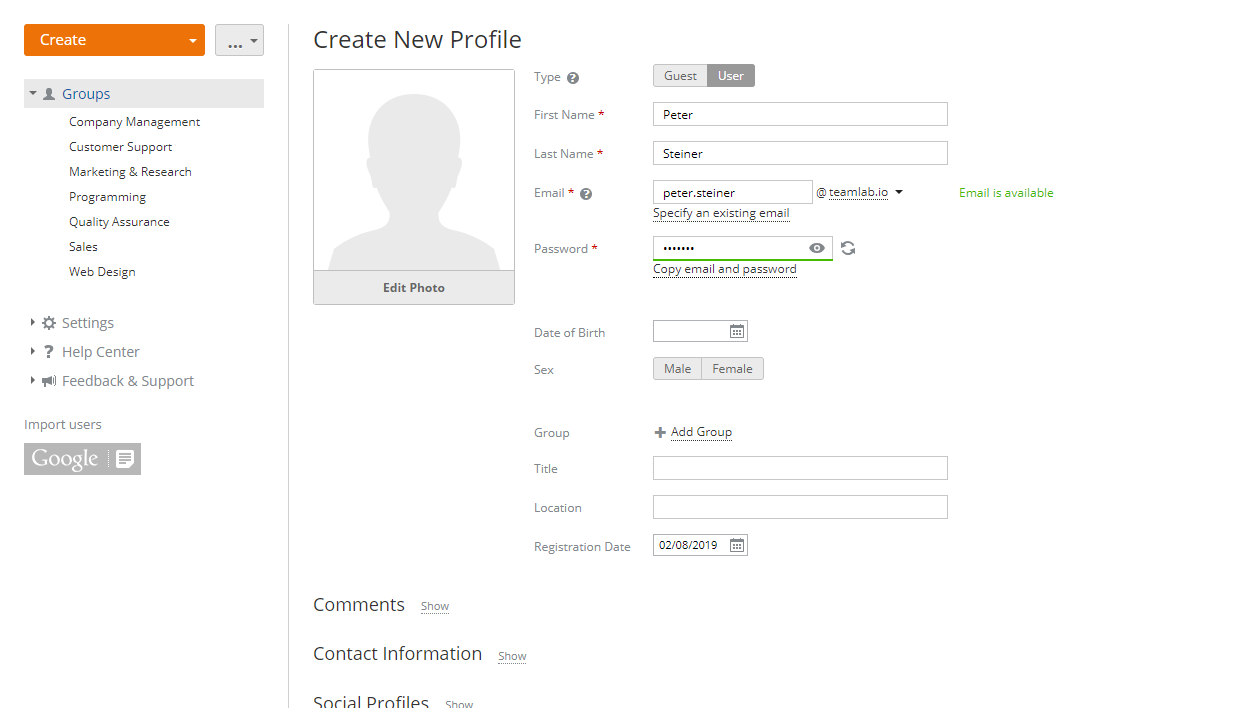Import users via the Google icon
The image size is (1240, 708).
[x=82, y=458]
